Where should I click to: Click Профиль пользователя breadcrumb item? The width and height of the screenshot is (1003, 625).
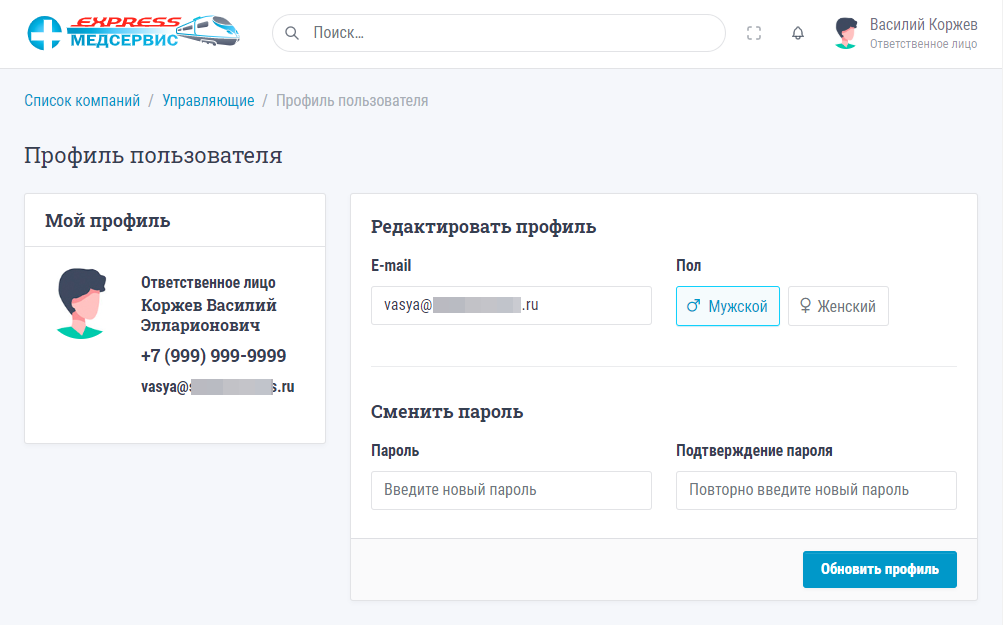(x=352, y=100)
